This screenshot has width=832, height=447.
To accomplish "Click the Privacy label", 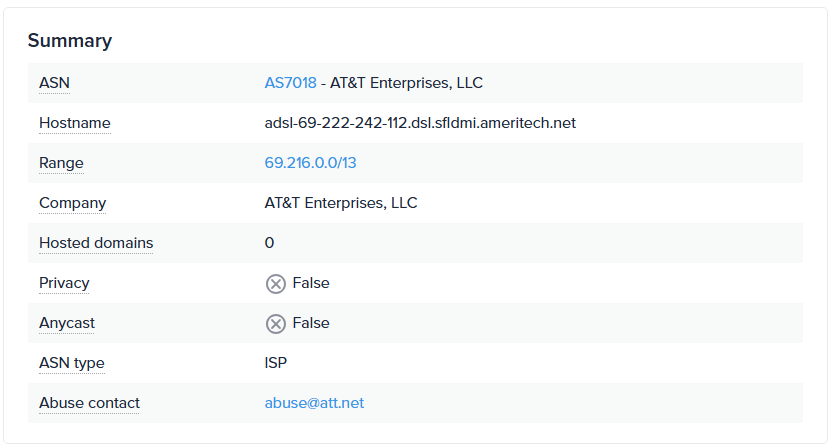I will [x=64, y=283].
